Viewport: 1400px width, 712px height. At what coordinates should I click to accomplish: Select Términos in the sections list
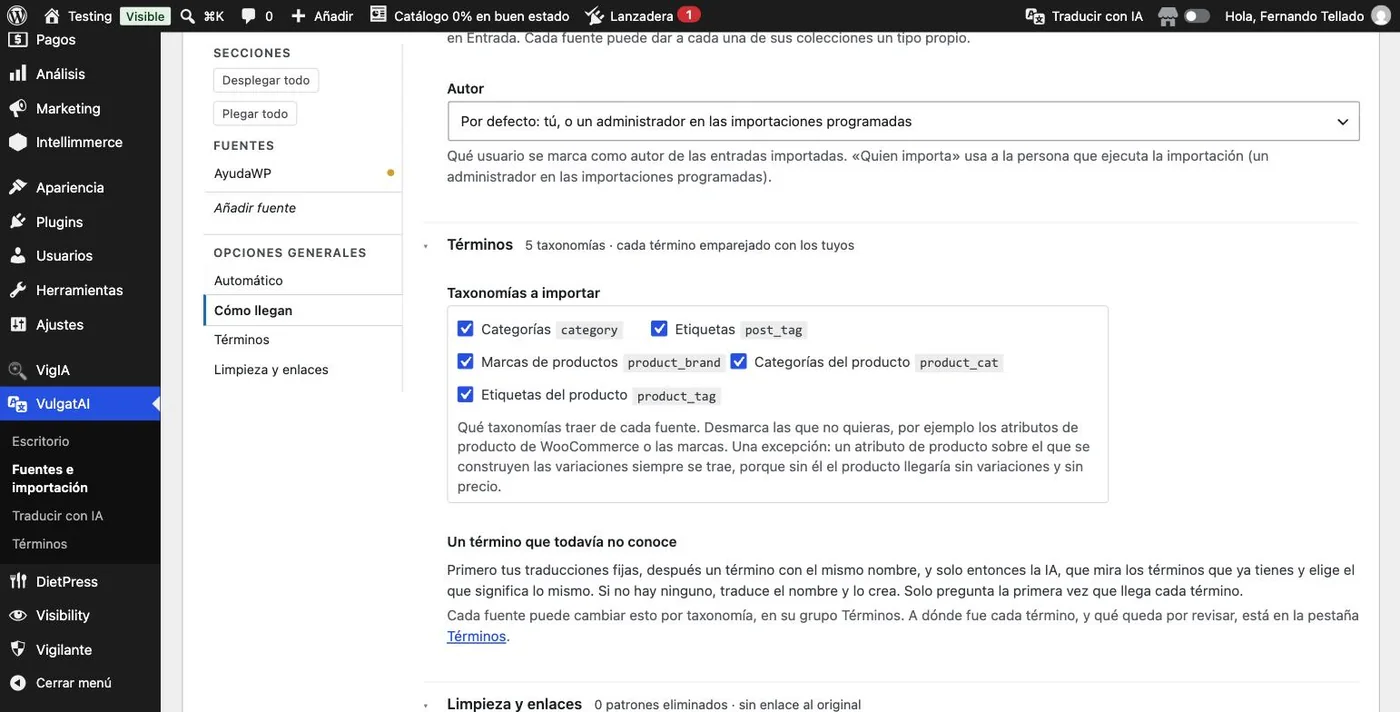point(242,340)
